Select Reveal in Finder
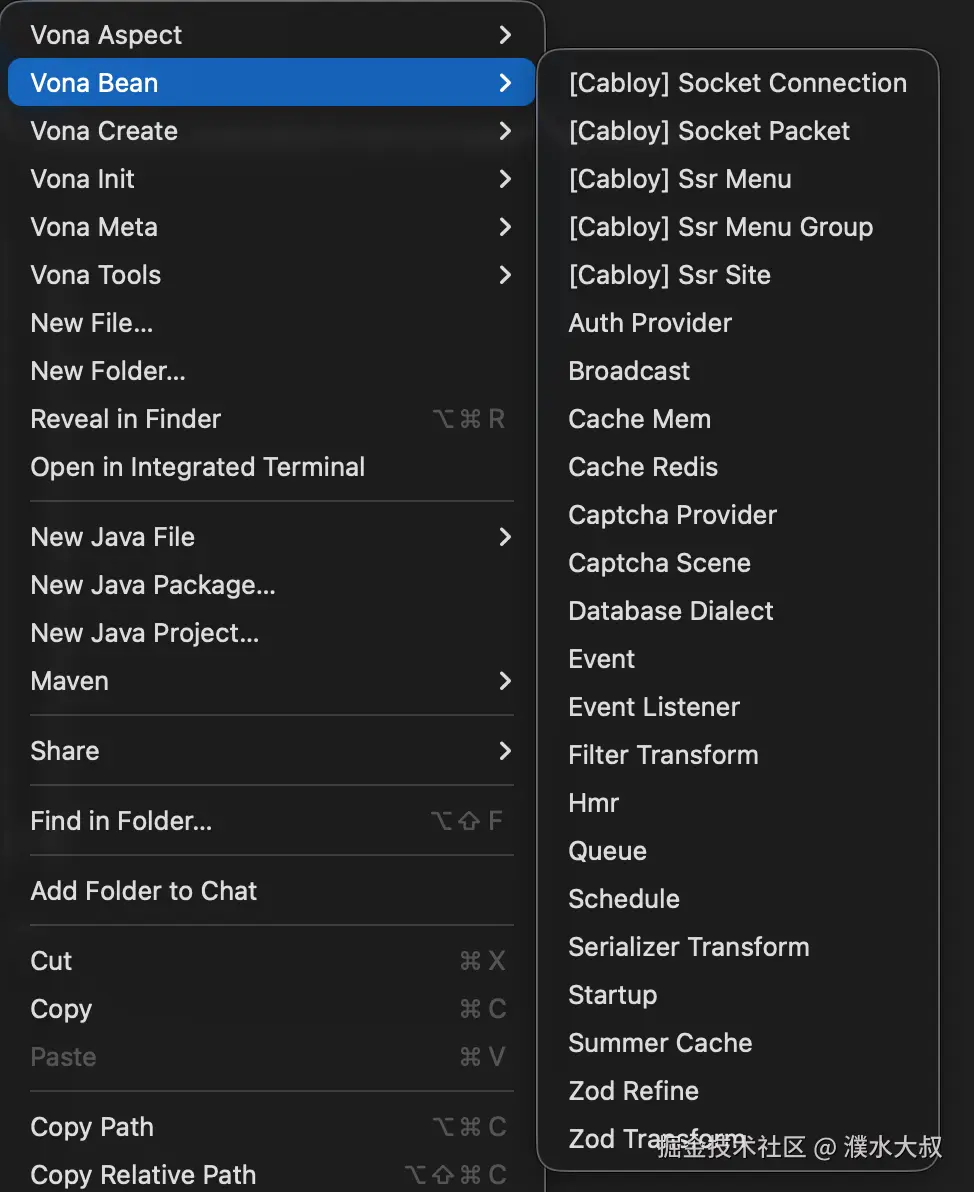The height and width of the screenshot is (1192, 974). pos(125,418)
